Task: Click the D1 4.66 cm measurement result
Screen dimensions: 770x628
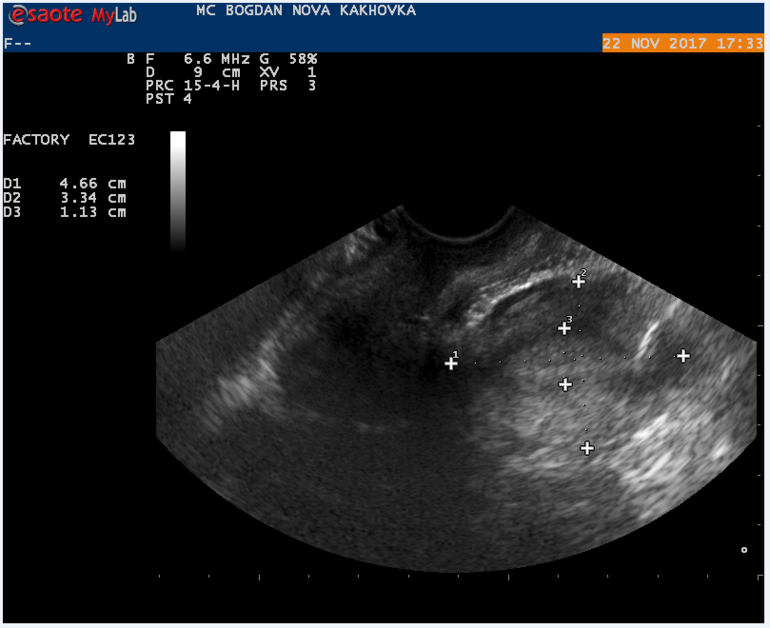Action: click(65, 184)
